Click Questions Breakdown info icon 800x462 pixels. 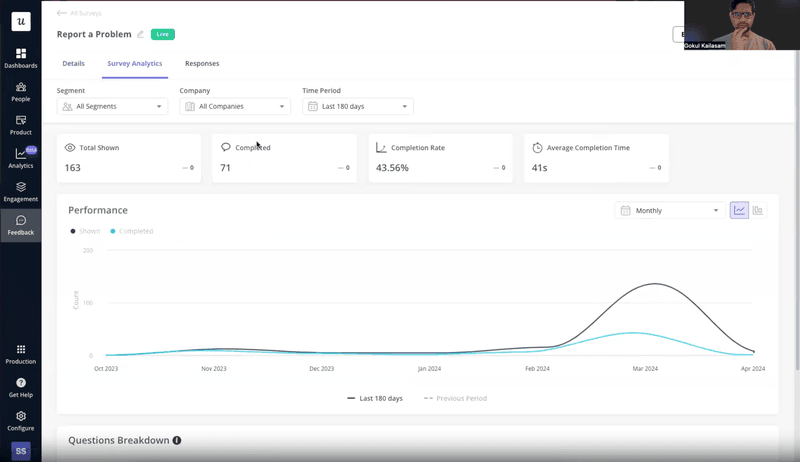177,441
